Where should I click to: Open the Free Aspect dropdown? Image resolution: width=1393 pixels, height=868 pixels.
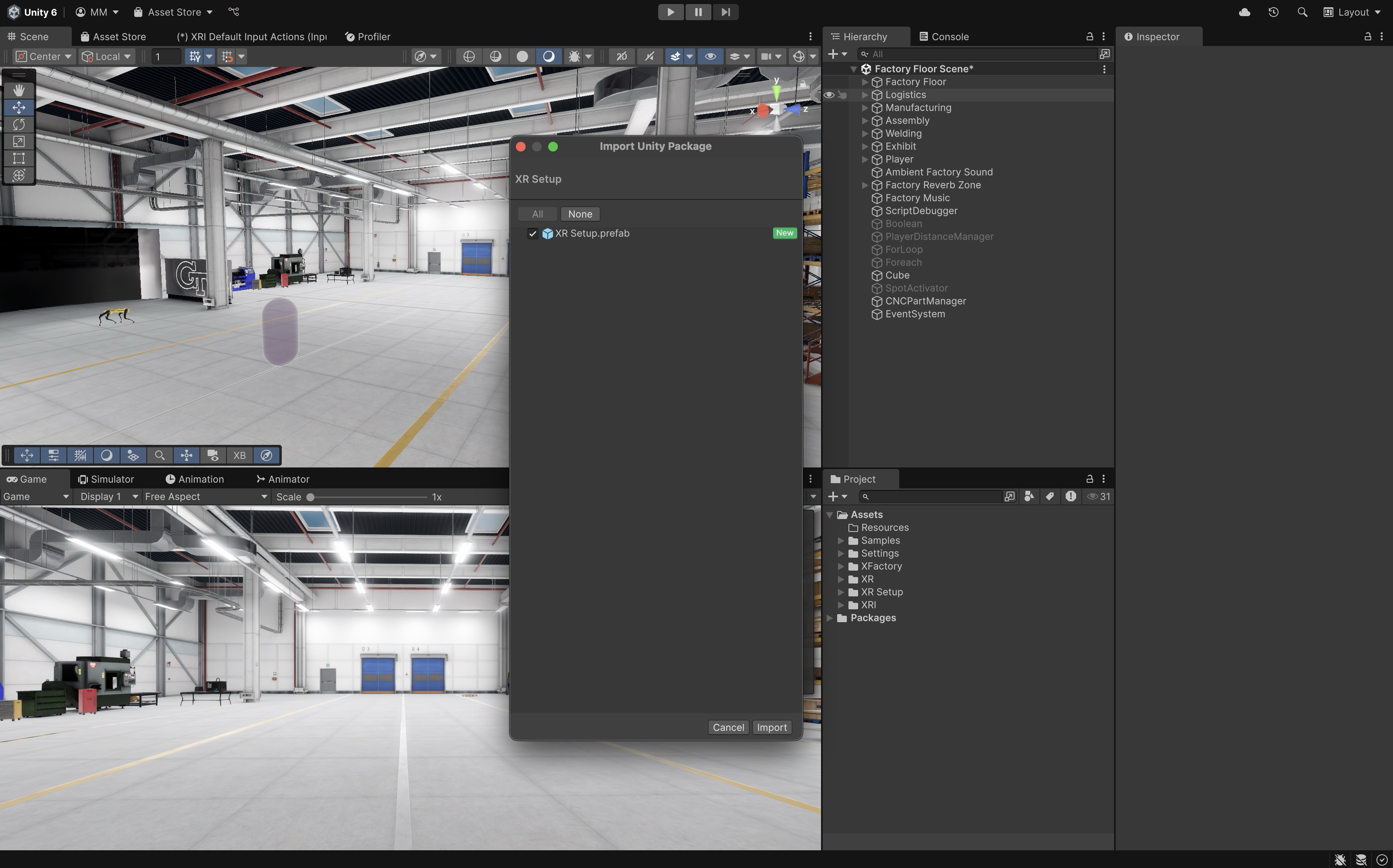pyautogui.click(x=206, y=496)
